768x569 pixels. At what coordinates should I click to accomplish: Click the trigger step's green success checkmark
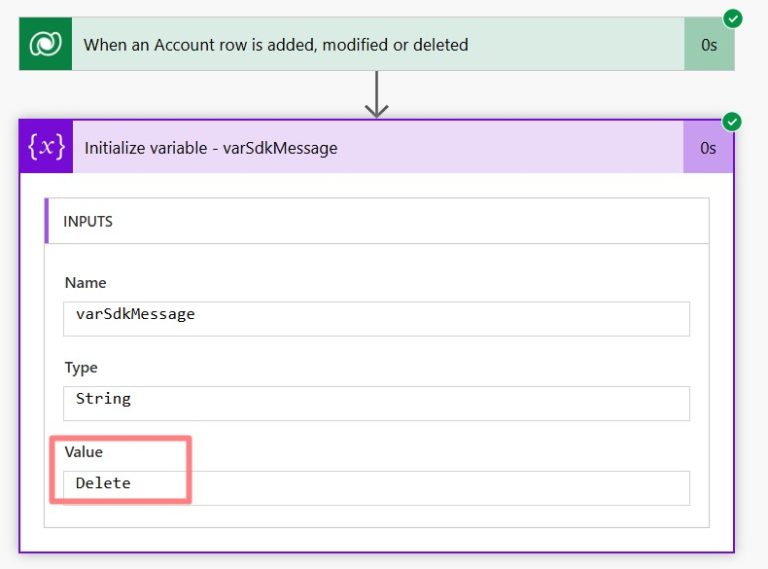click(x=733, y=18)
